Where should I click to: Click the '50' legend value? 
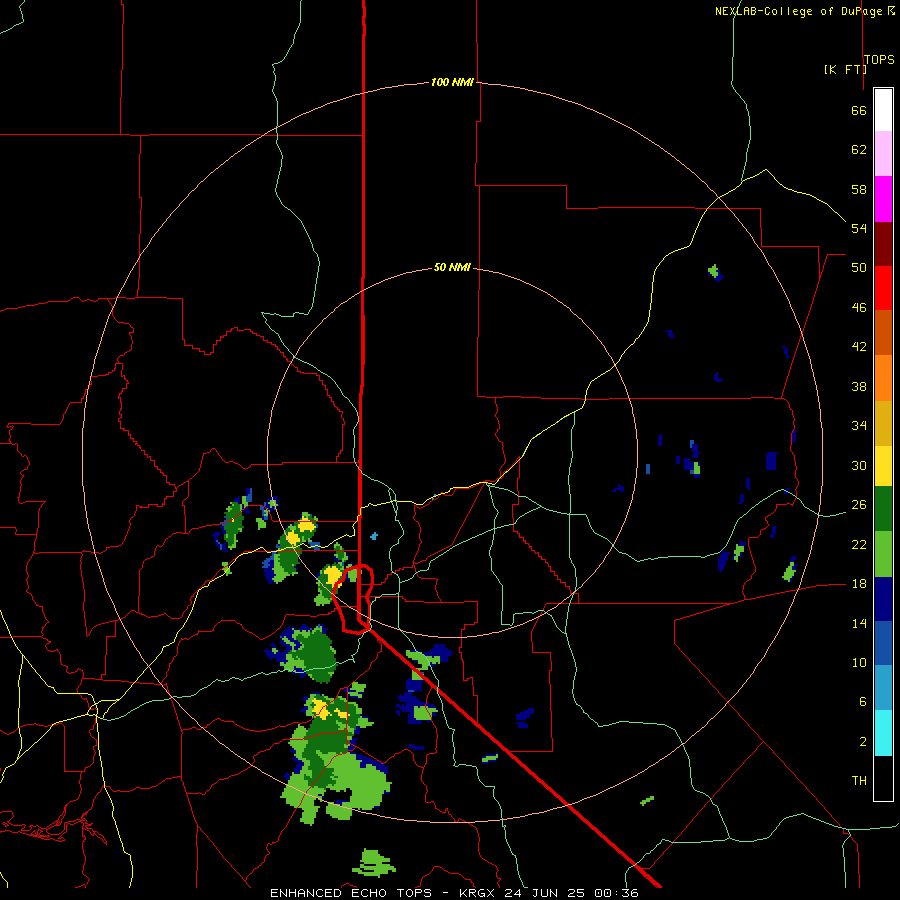pos(859,267)
